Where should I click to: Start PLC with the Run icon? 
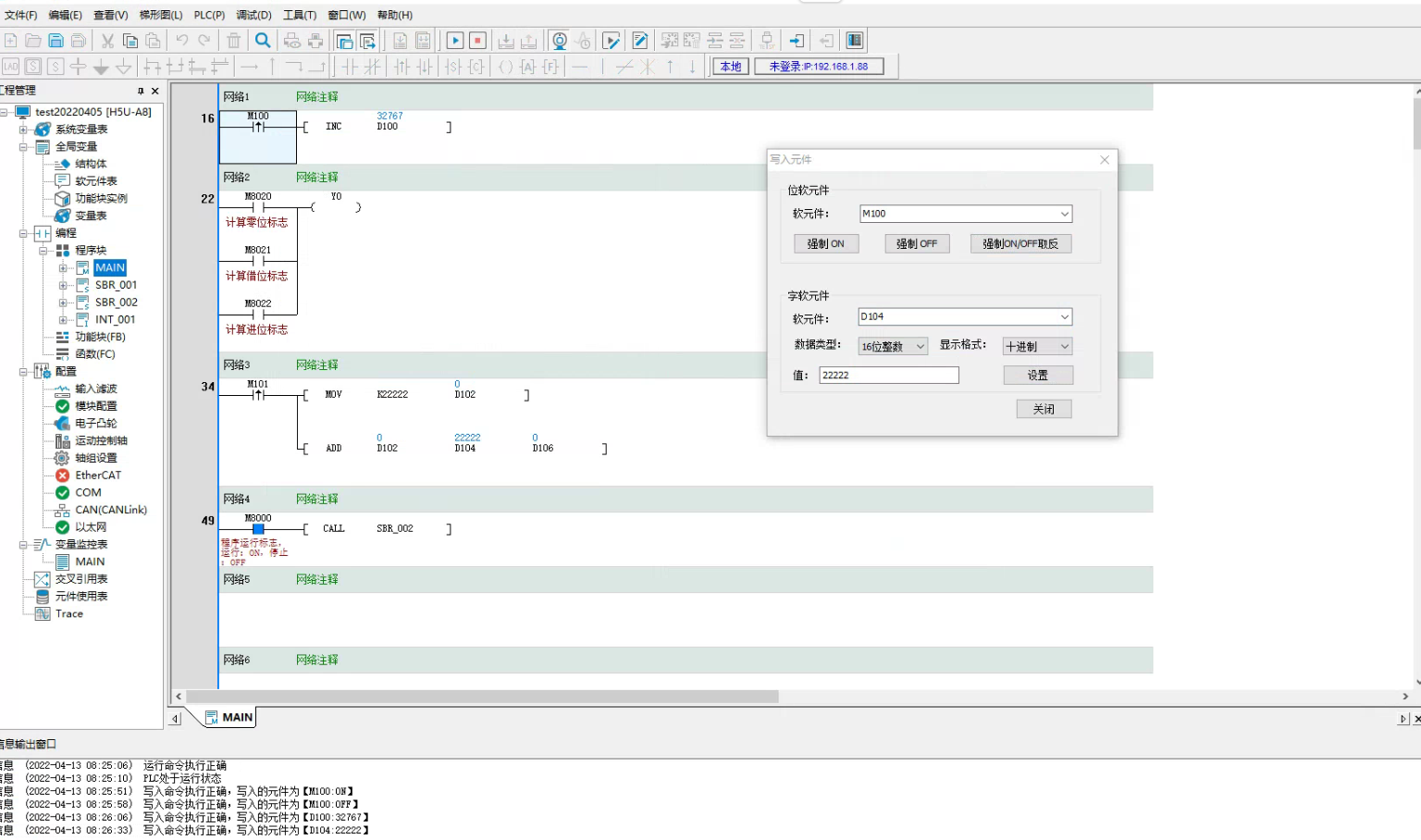coord(455,41)
